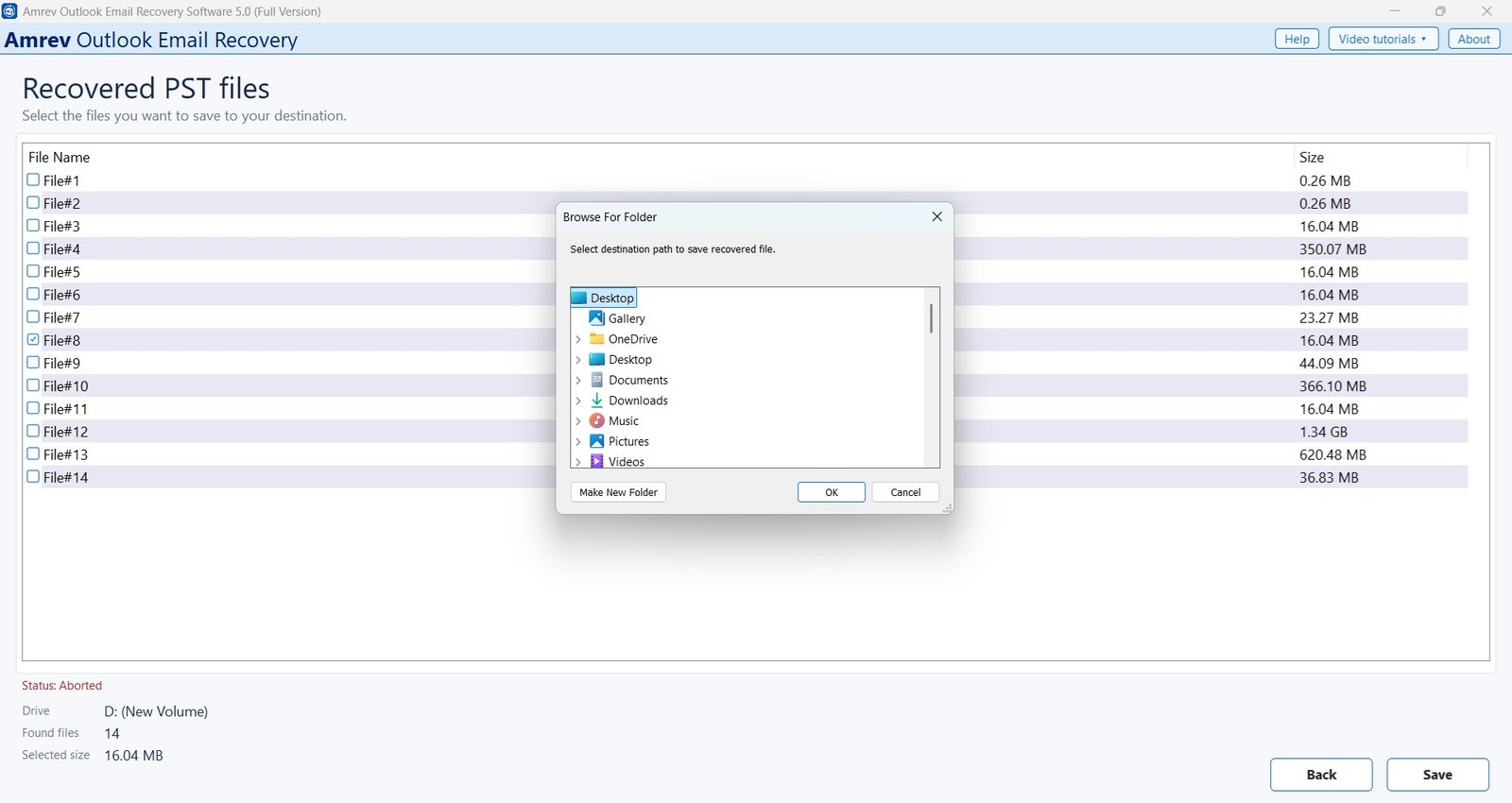Click the 1.34 GB size value
This screenshot has height=803, width=1512.
click(x=1323, y=432)
